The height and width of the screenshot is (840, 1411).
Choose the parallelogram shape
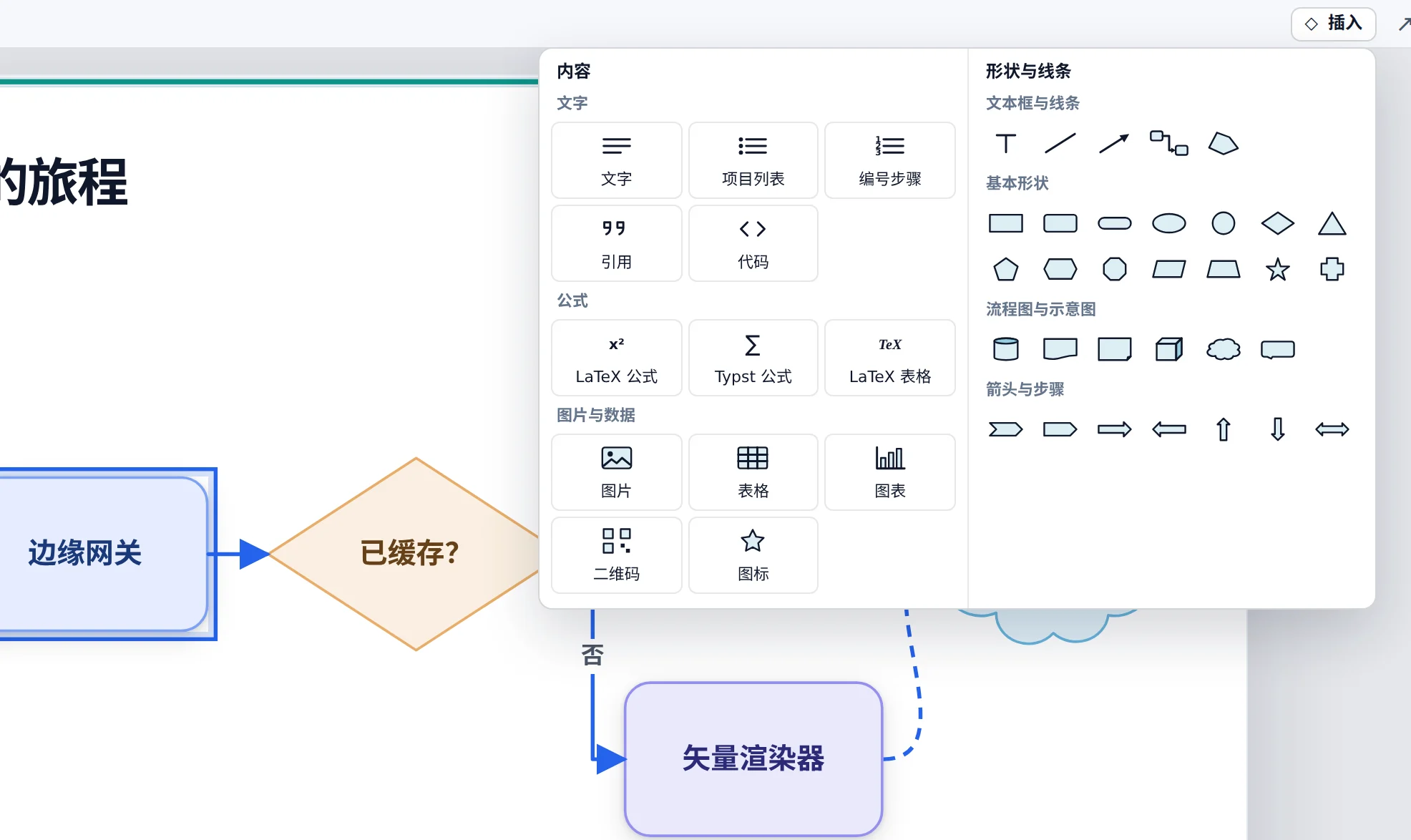(1169, 270)
